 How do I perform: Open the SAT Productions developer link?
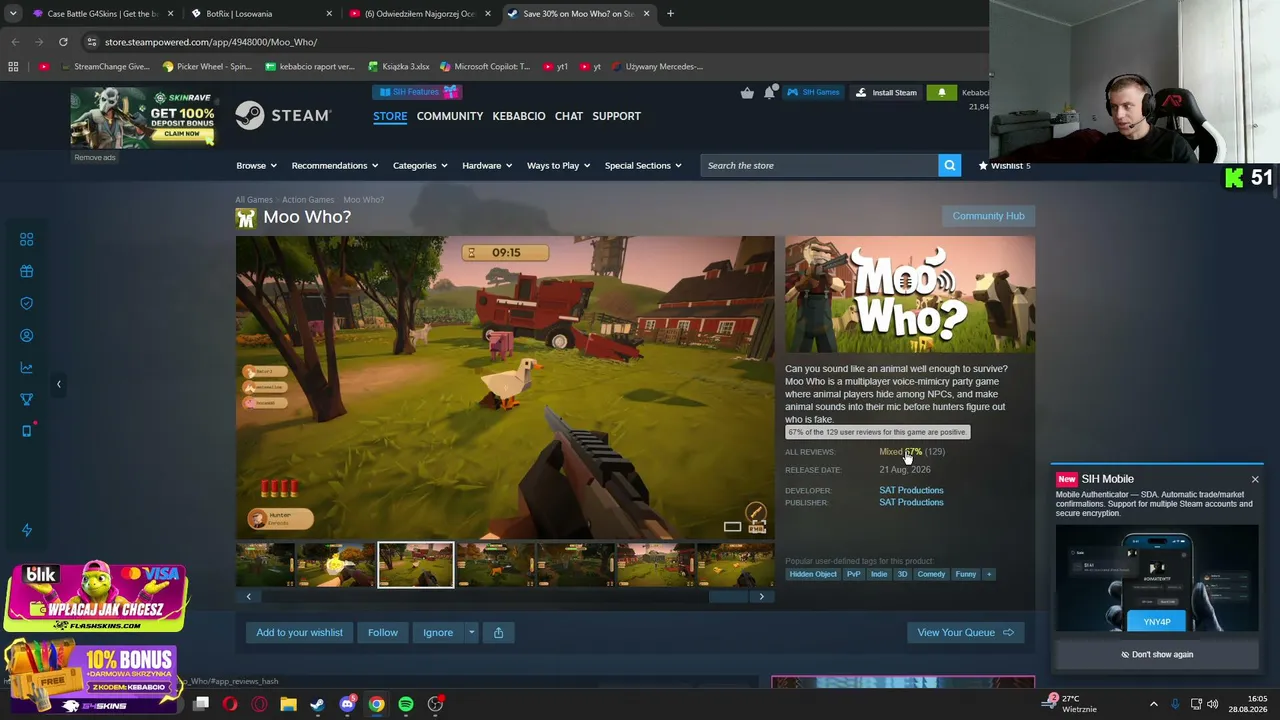coord(911,490)
